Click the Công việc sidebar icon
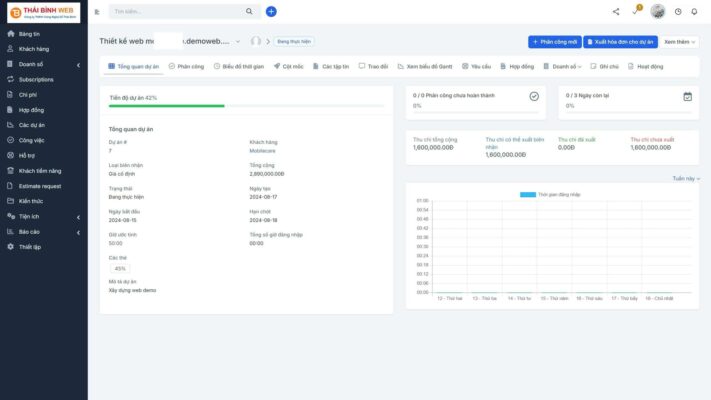 tap(10, 140)
